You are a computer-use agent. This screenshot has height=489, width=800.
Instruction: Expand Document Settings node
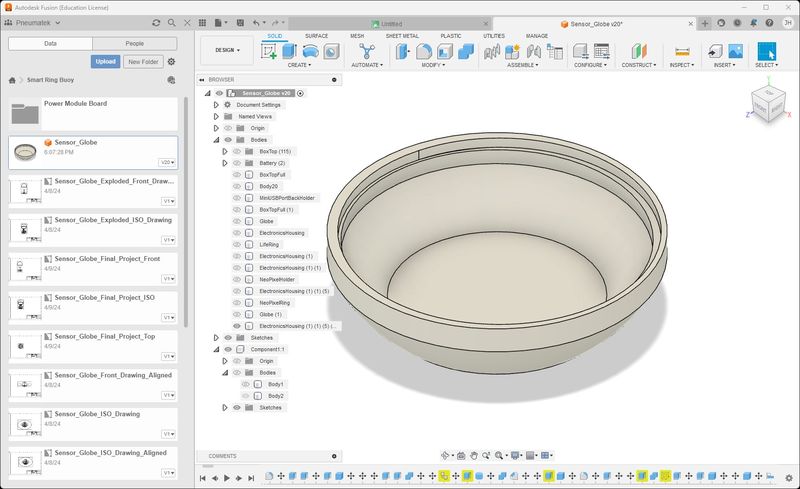(x=216, y=105)
